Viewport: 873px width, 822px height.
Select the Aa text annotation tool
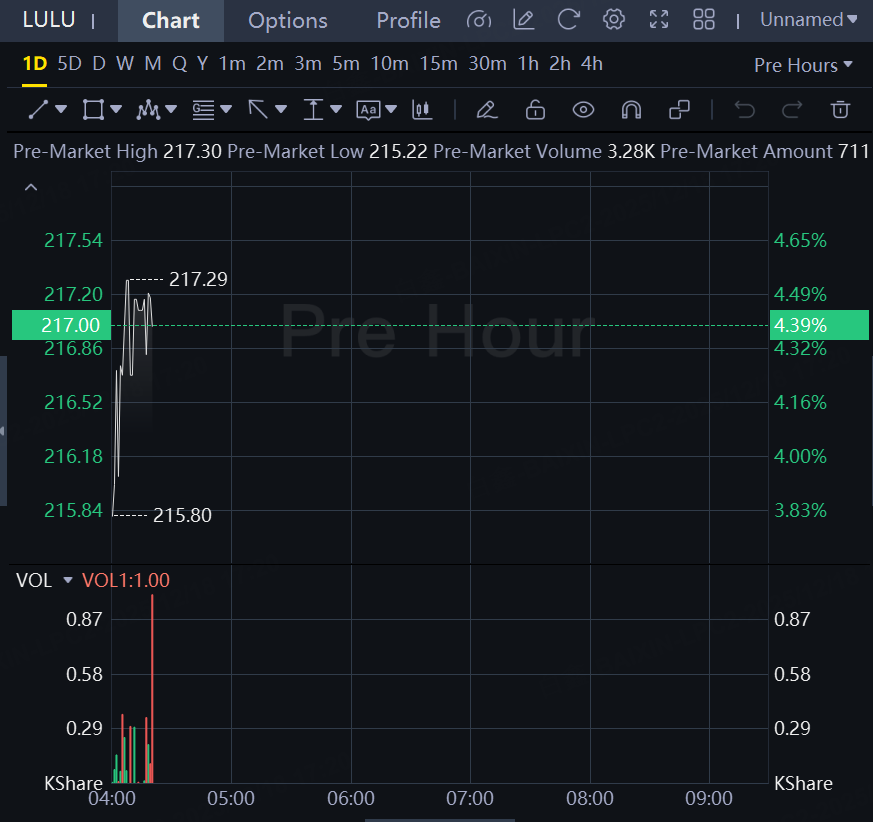(368, 110)
